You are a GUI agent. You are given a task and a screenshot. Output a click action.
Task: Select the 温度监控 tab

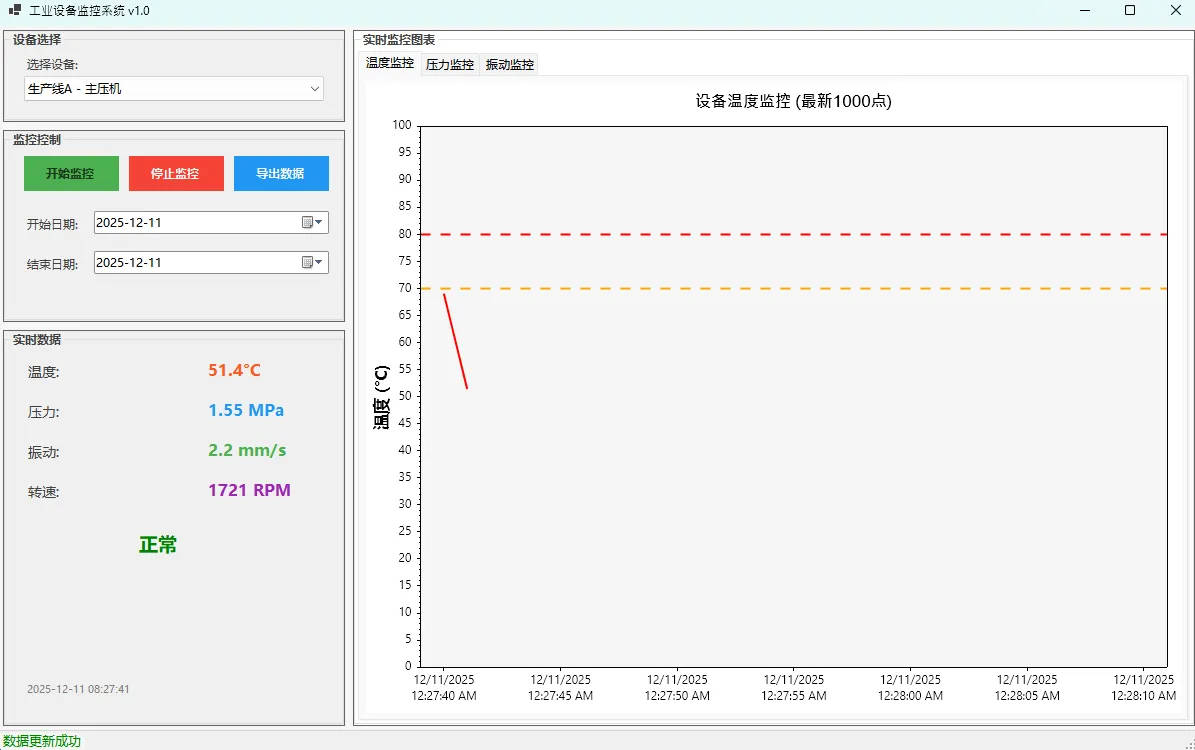pyautogui.click(x=390, y=63)
